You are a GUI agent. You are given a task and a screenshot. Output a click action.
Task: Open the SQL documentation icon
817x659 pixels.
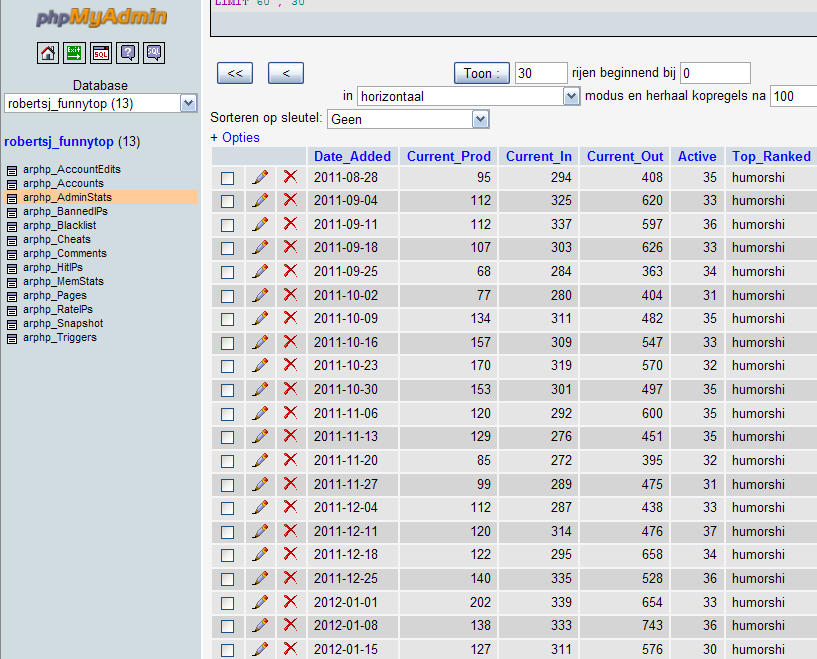pos(154,53)
